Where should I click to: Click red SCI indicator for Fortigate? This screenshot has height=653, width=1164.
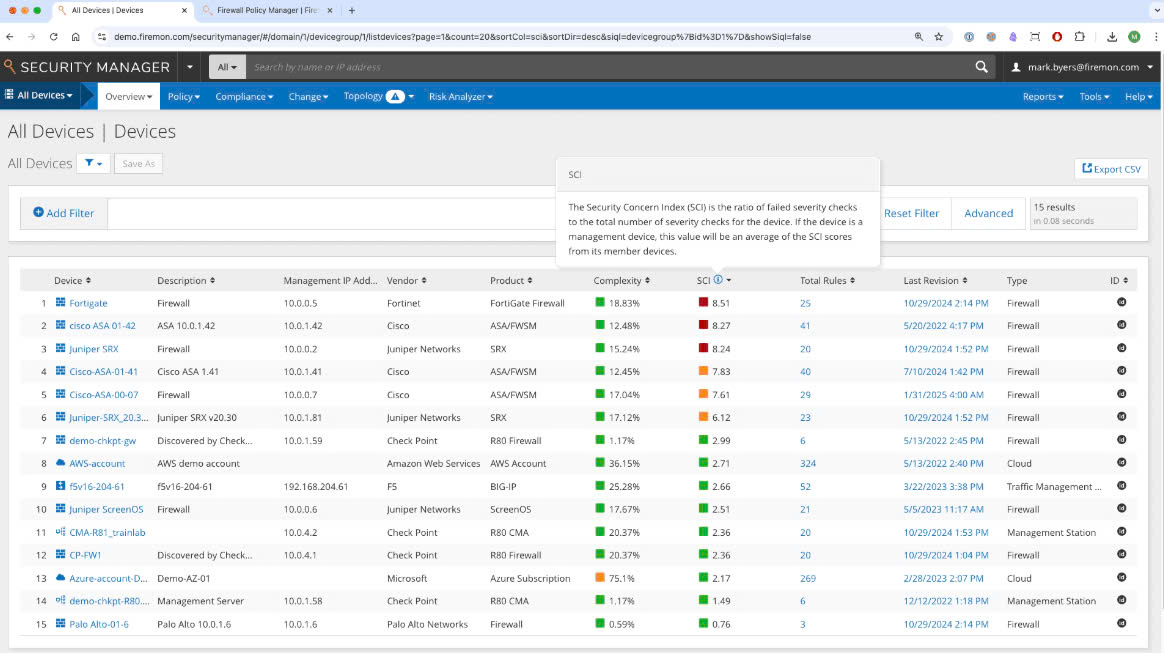coord(703,303)
